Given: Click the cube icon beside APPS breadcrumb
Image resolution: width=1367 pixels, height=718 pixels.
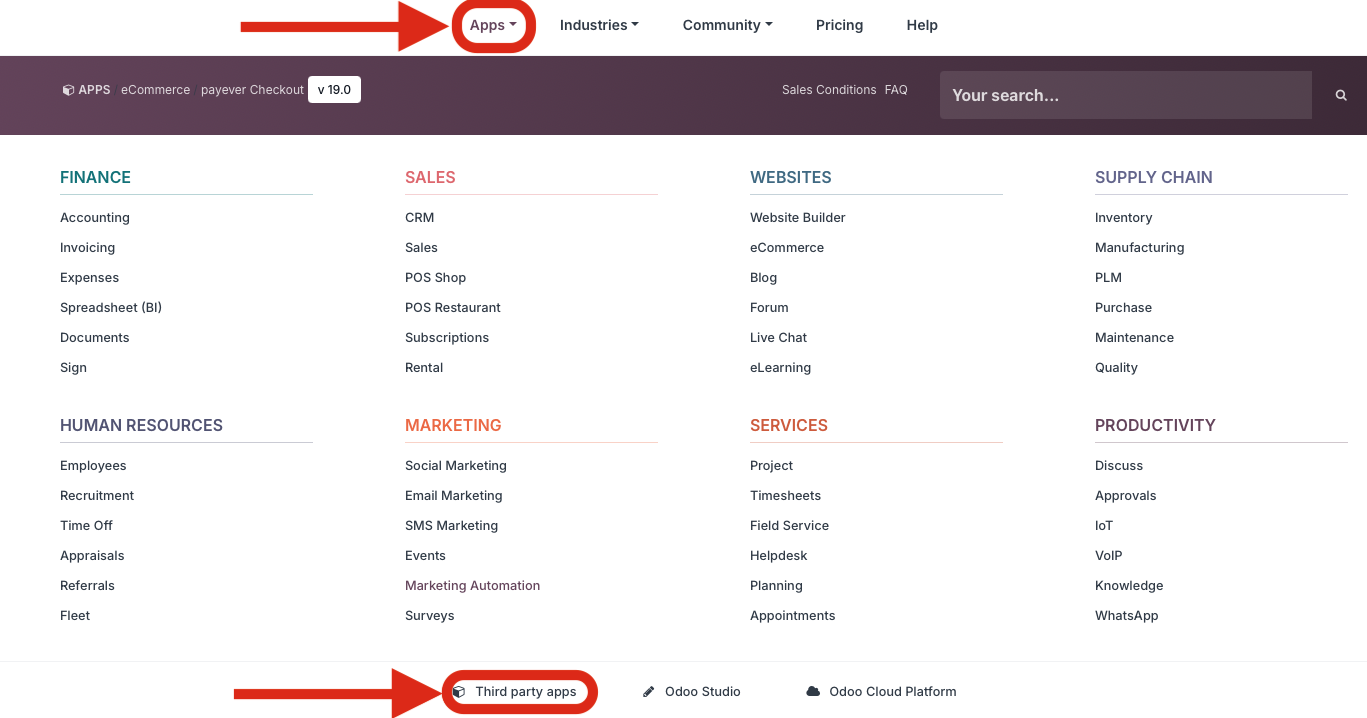Looking at the screenshot, I should (68, 90).
